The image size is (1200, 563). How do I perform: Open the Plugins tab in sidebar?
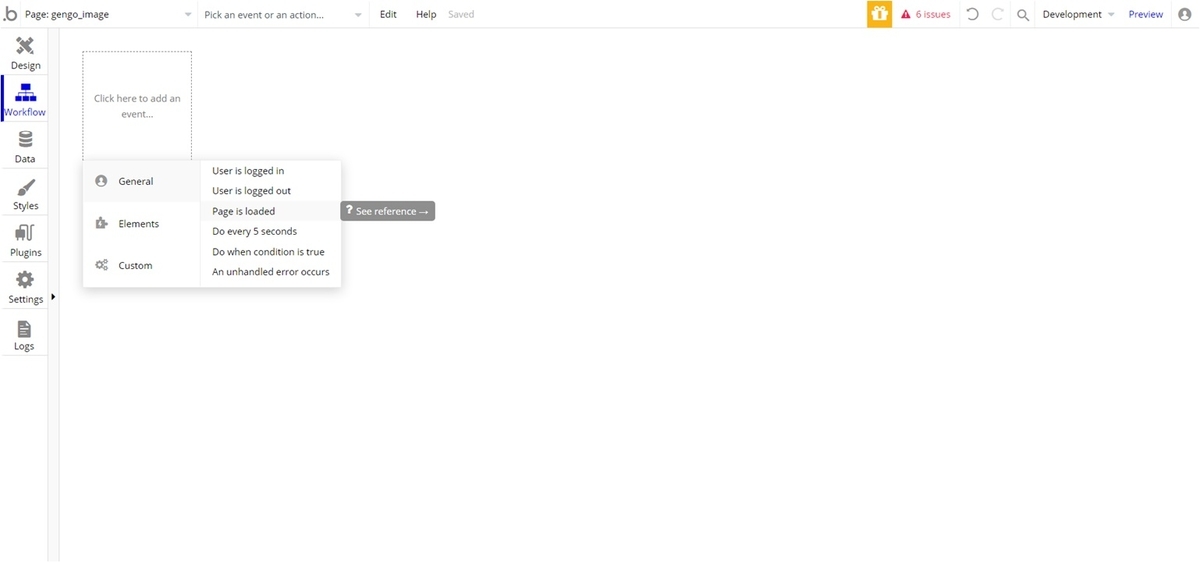(x=25, y=241)
